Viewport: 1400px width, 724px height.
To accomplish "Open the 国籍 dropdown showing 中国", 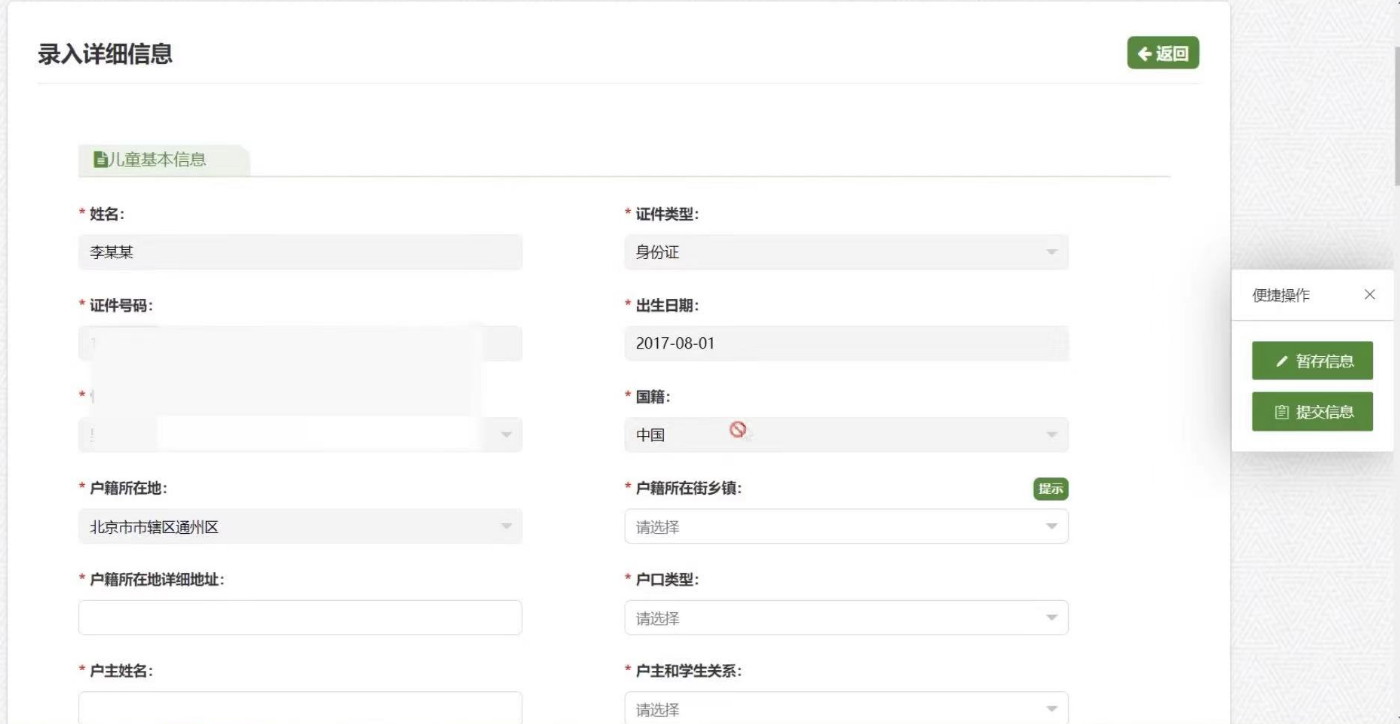I will pyautogui.click(x=845, y=435).
